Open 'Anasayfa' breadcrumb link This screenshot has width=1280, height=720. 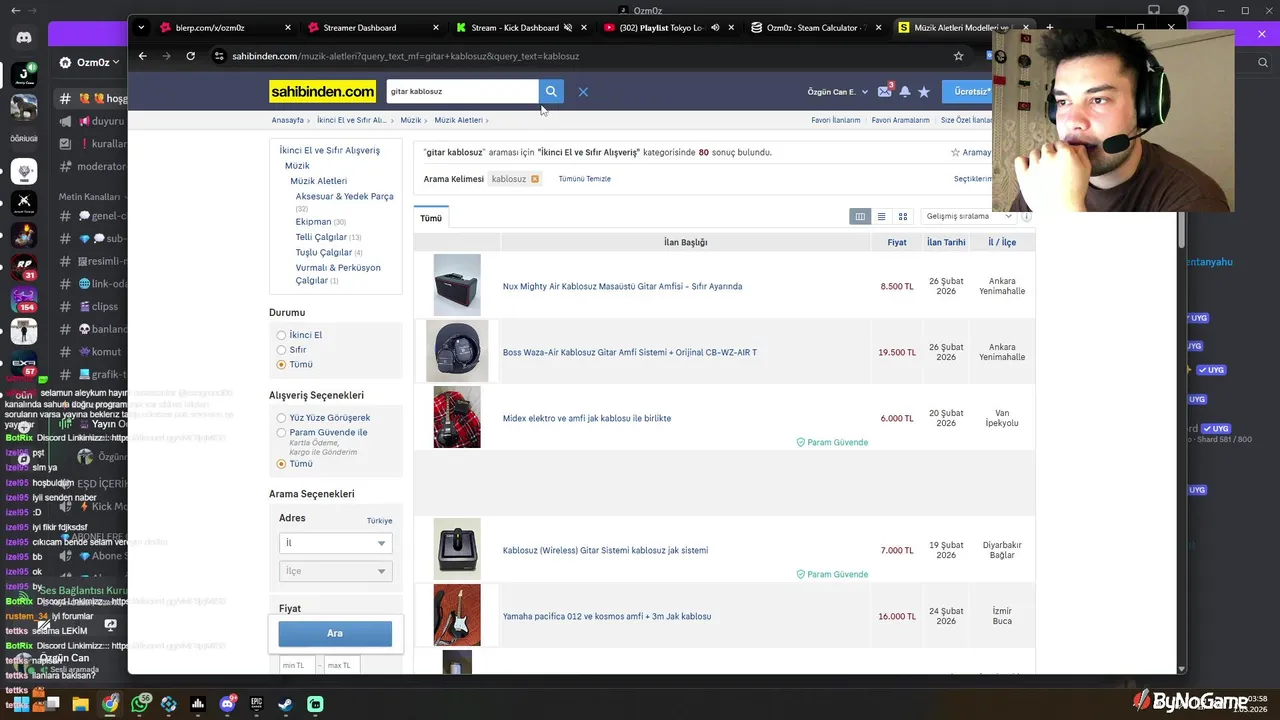288,120
